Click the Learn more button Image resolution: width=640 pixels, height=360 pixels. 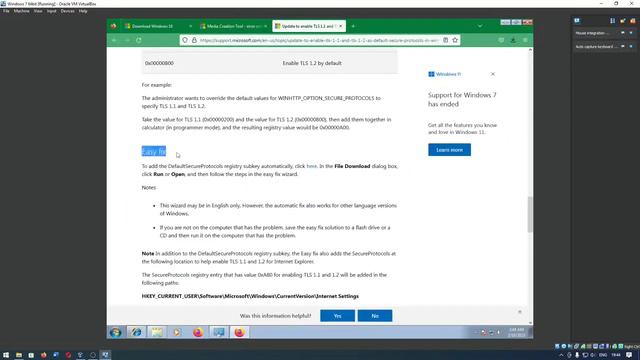pos(449,150)
